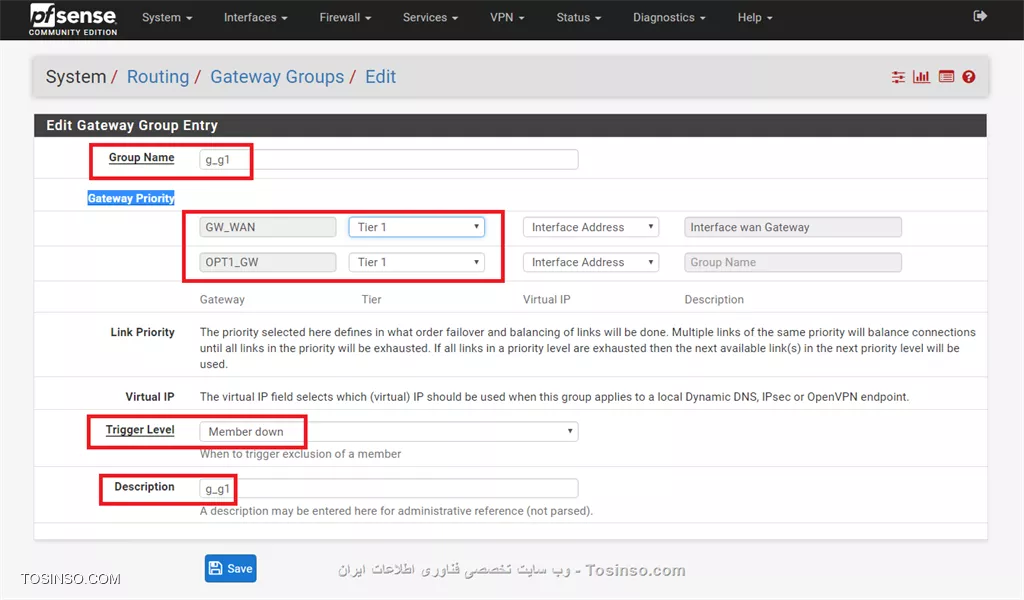Screen dimensions: 1024x600
Task: Open related settings sliders icon
Action: pyautogui.click(x=898, y=77)
